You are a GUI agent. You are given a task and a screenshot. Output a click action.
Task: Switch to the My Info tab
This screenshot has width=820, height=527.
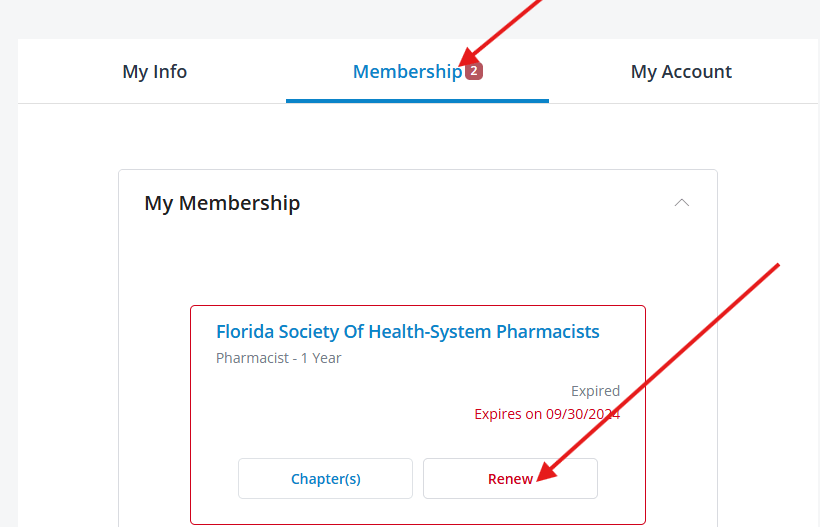pyautogui.click(x=154, y=72)
